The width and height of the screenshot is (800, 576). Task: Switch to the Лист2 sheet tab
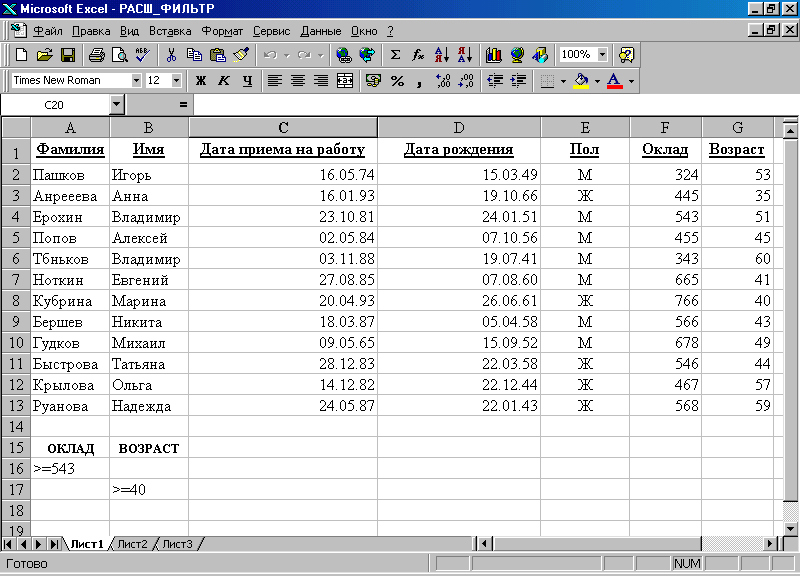[132, 544]
